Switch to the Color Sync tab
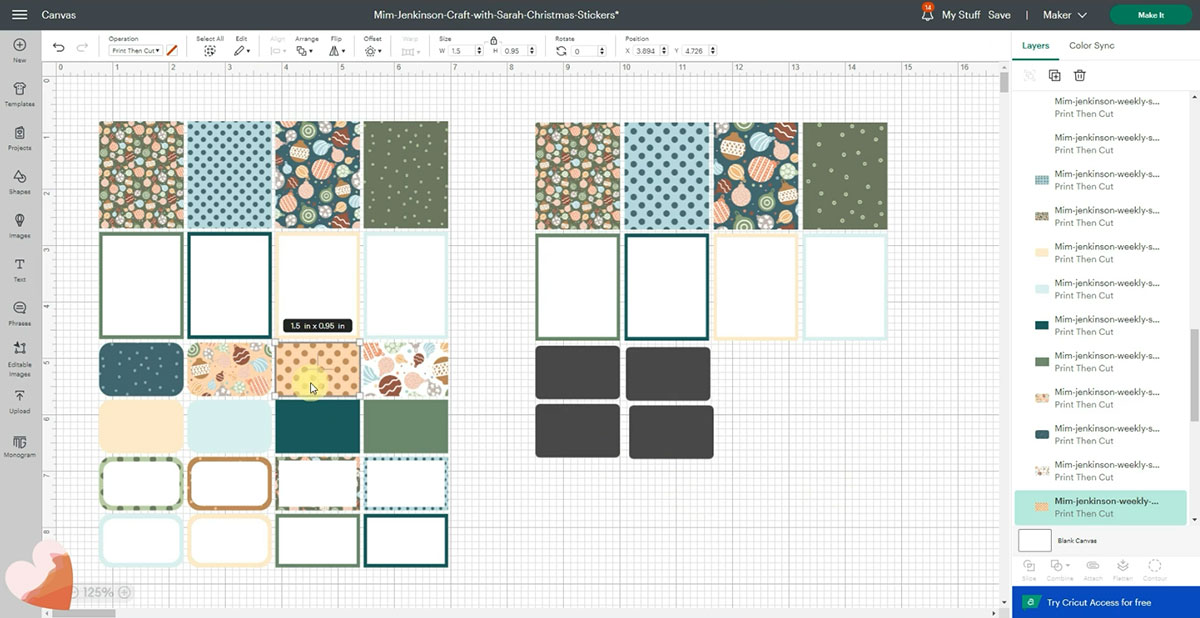The width and height of the screenshot is (1200, 618). (1091, 46)
